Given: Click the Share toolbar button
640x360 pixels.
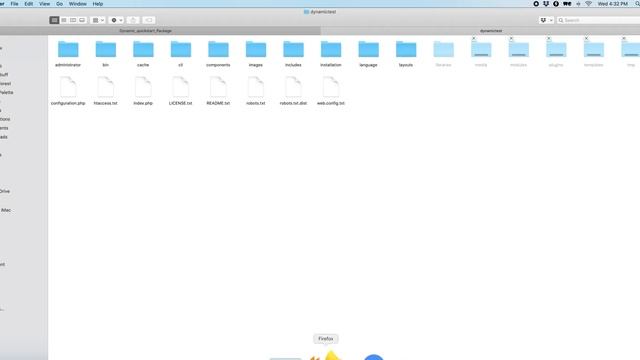Looking at the screenshot, I should coord(133,20).
